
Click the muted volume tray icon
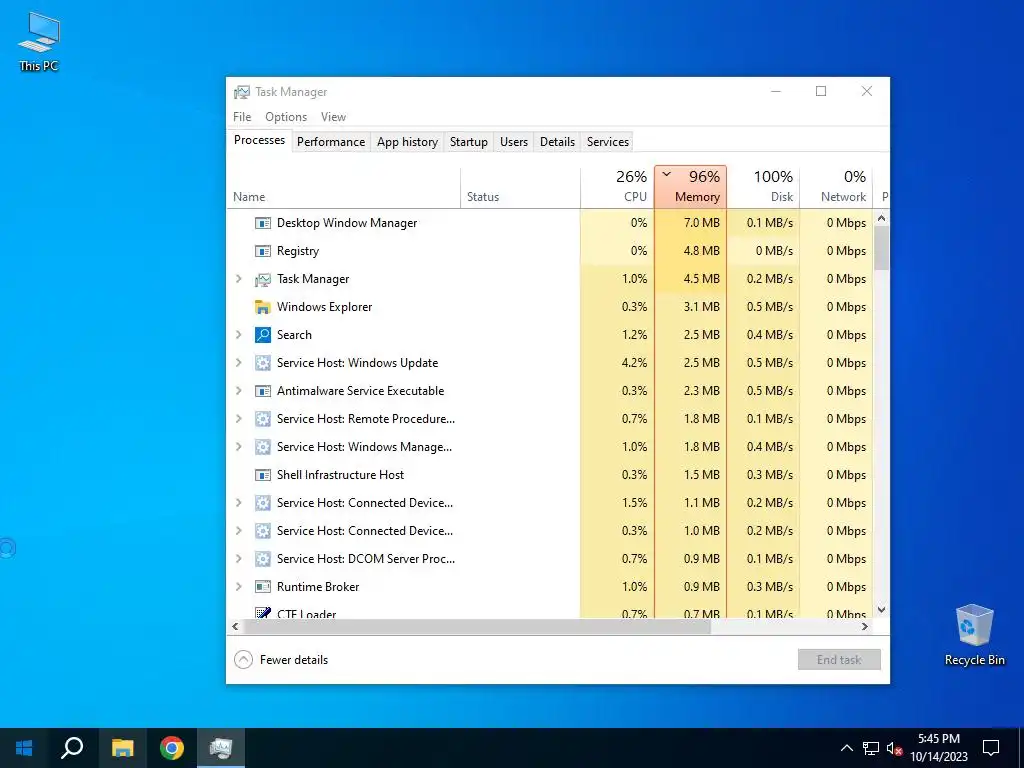click(895, 748)
